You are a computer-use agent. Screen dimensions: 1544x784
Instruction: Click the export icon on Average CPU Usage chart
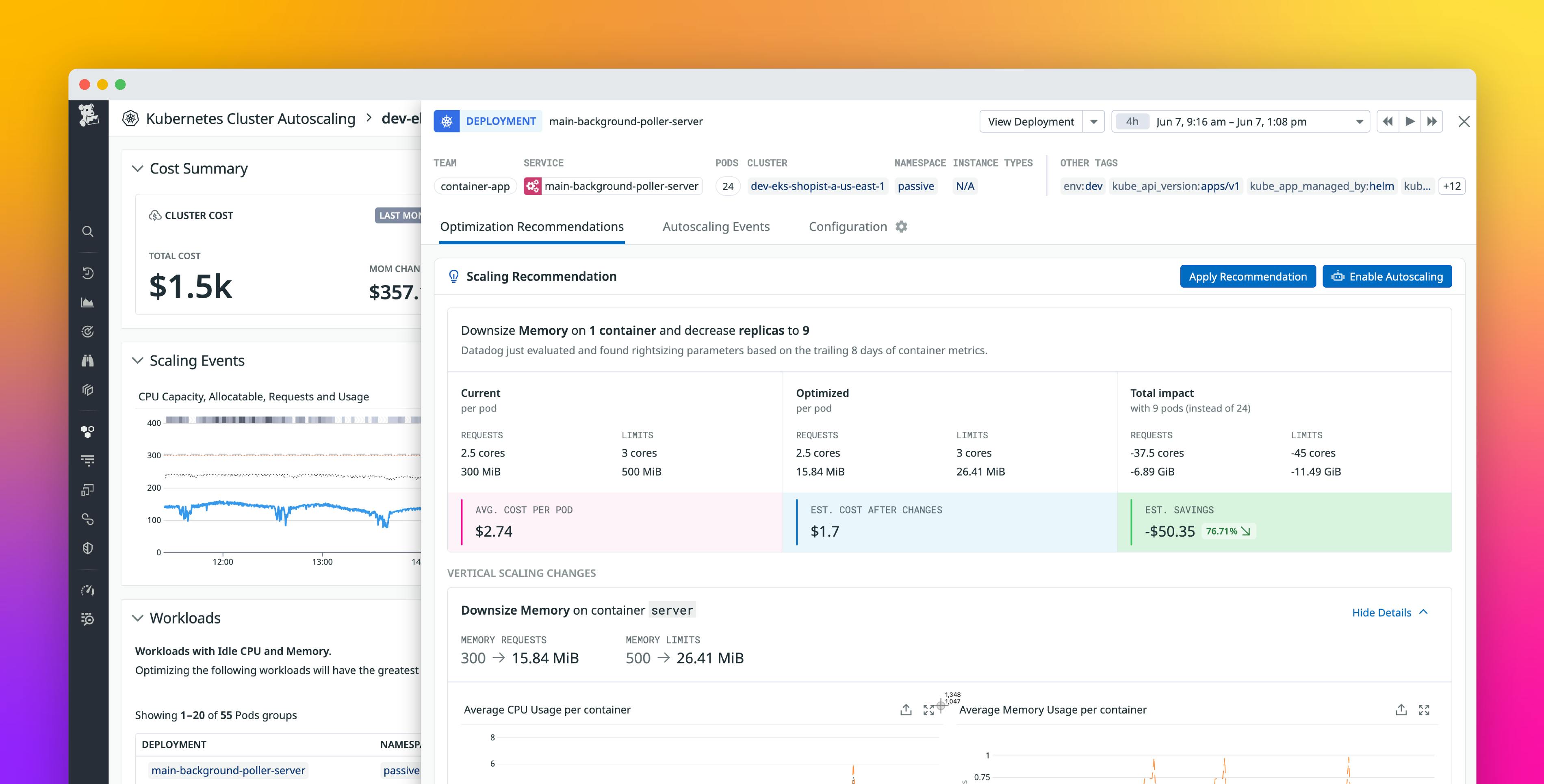(906, 710)
